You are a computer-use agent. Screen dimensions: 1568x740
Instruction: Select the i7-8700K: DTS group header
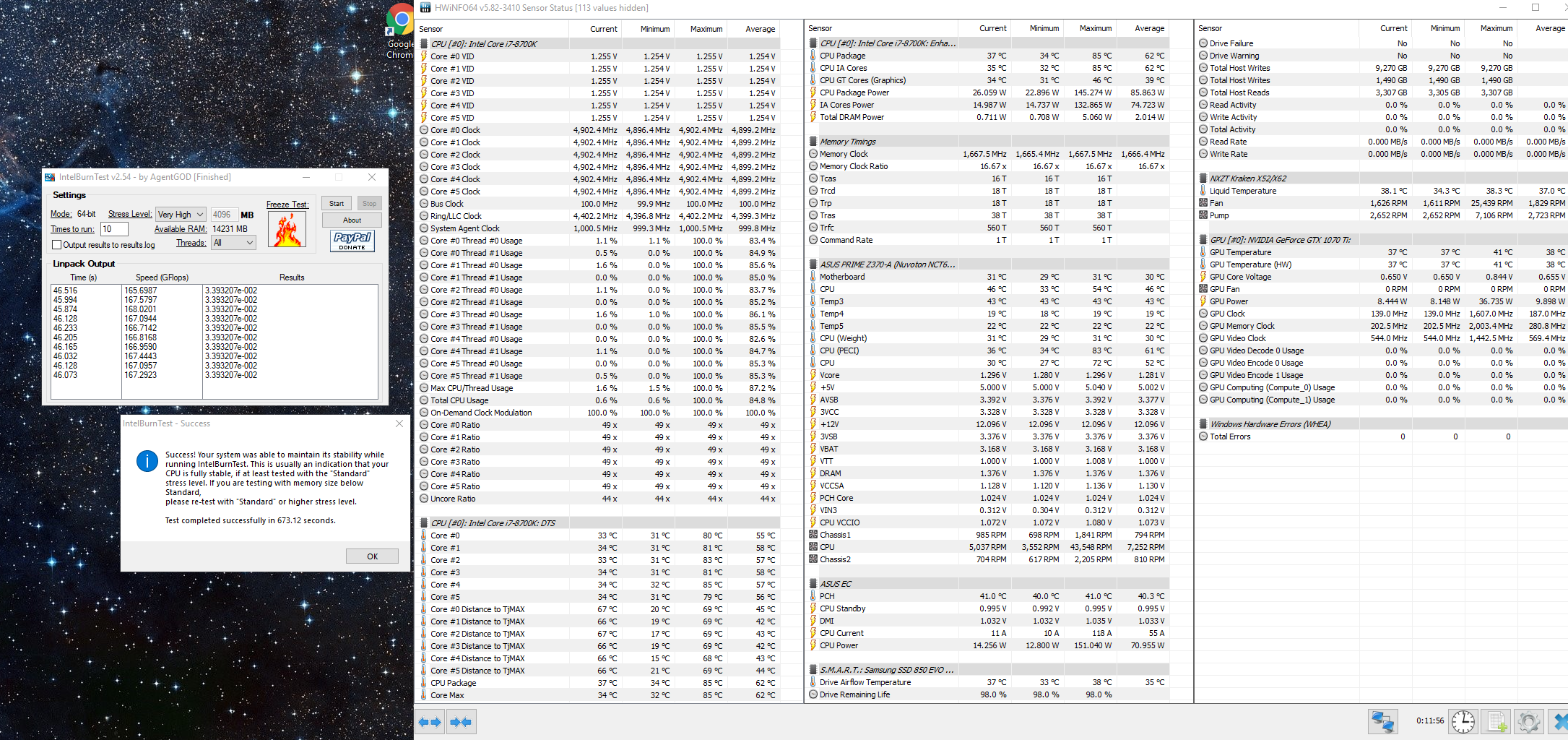click(x=598, y=523)
